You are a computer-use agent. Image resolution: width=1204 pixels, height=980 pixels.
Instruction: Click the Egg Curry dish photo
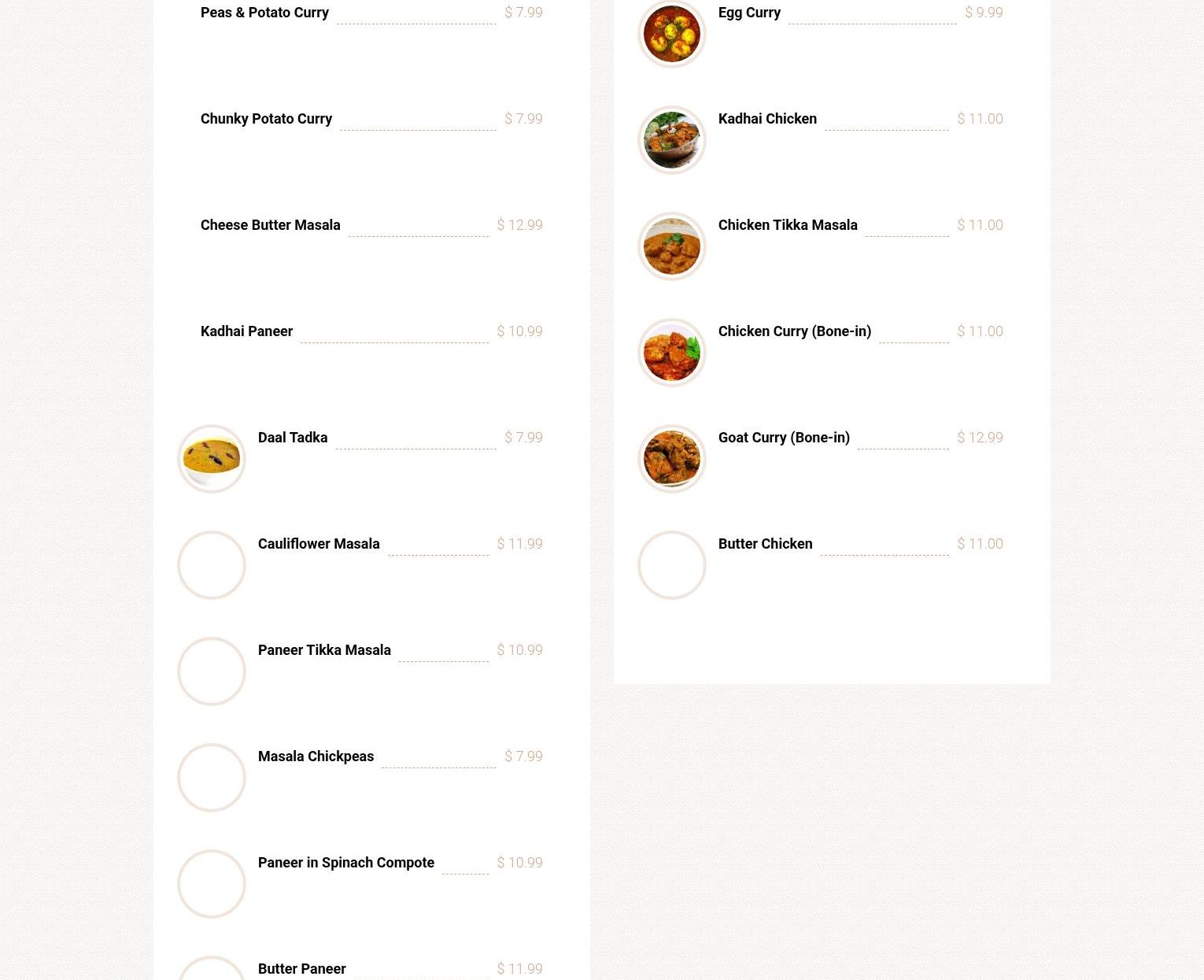(671, 34)
